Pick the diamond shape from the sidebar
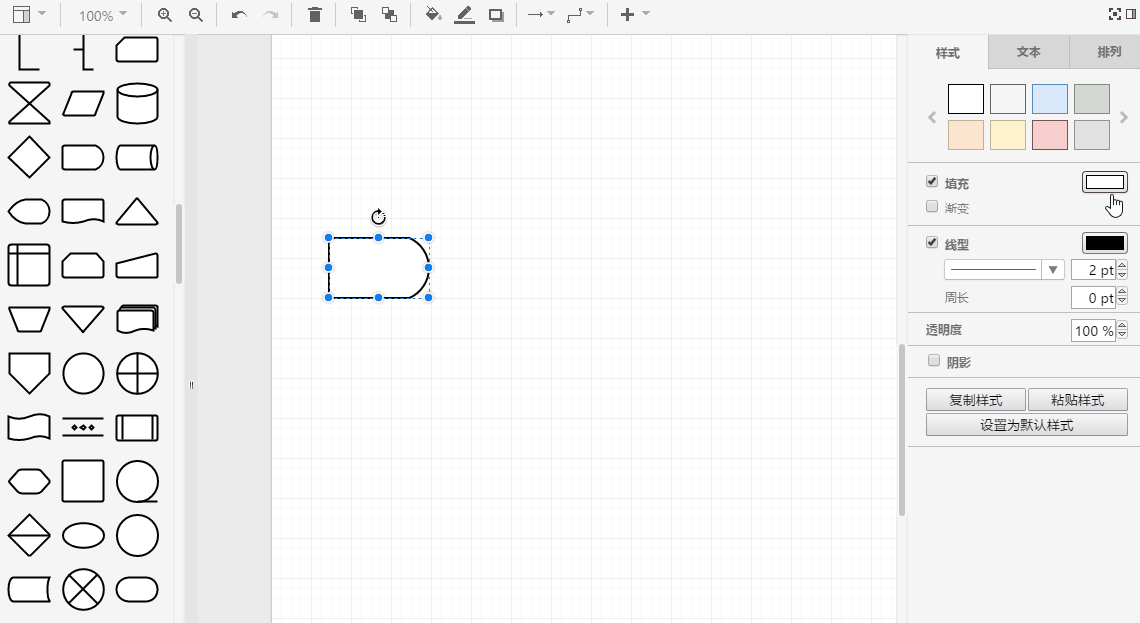Image resolution: width=1140 pixels, height=623 pixels. [x=29, y=157]
